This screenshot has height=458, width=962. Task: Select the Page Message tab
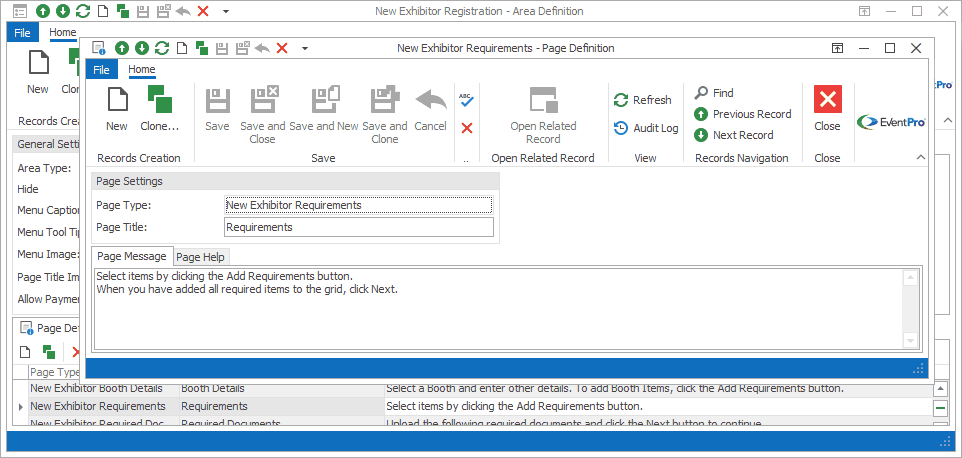132,256
